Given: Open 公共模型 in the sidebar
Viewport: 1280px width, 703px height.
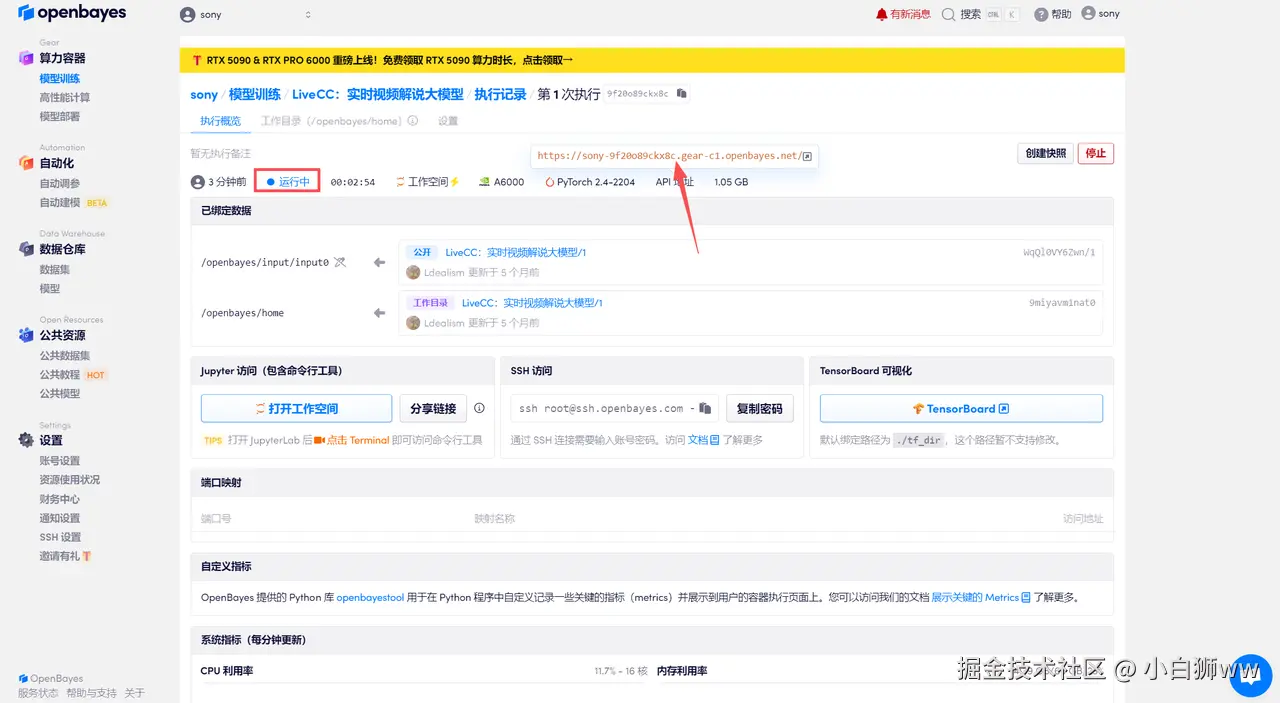Looking at the screenshot, I should [x=60, y=393].
